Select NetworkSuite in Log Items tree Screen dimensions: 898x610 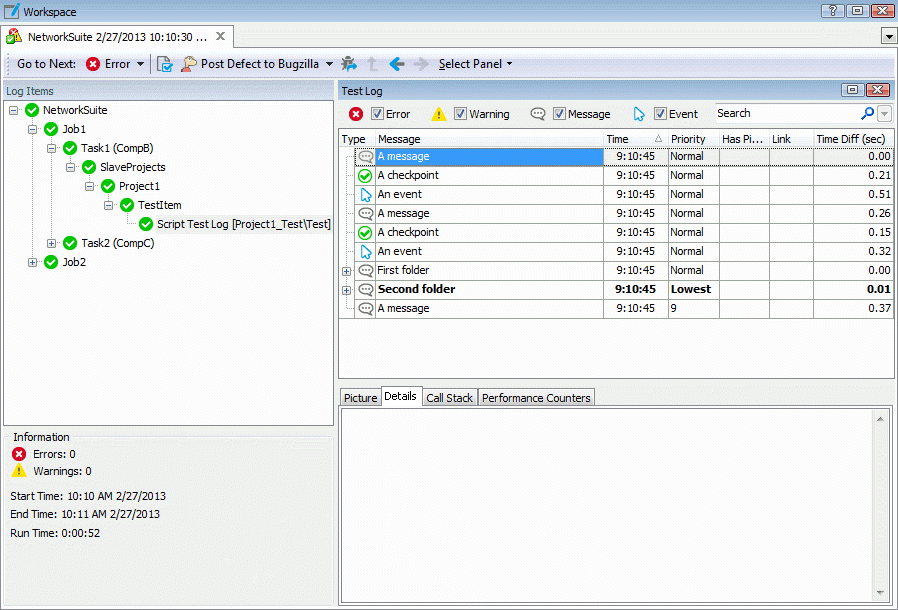point(75,110)
